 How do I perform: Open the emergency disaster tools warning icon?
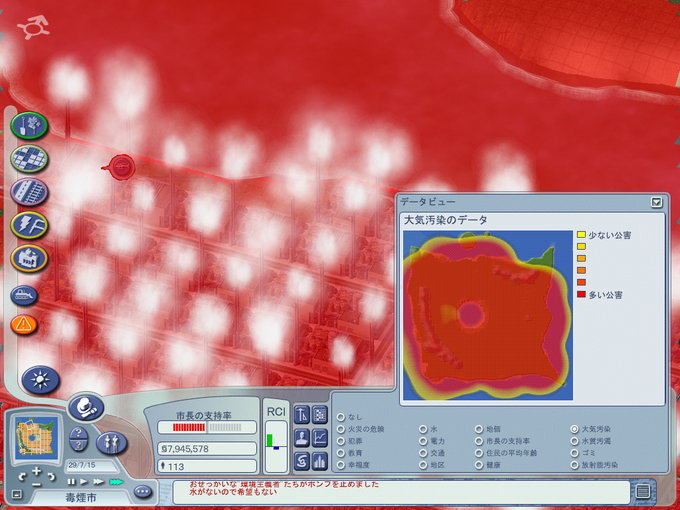point(24,324)
